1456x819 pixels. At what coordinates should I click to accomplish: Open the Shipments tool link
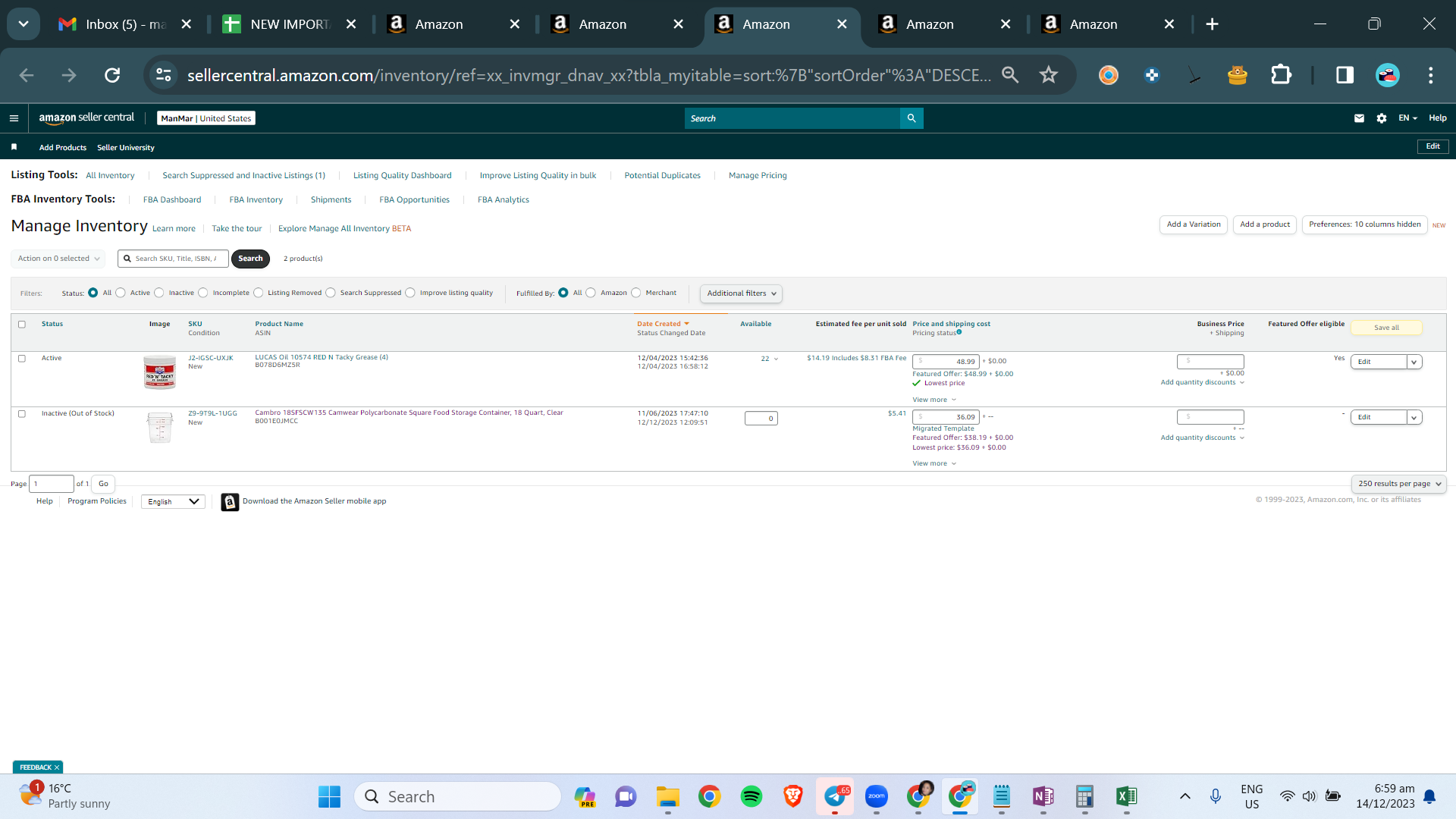331,200
